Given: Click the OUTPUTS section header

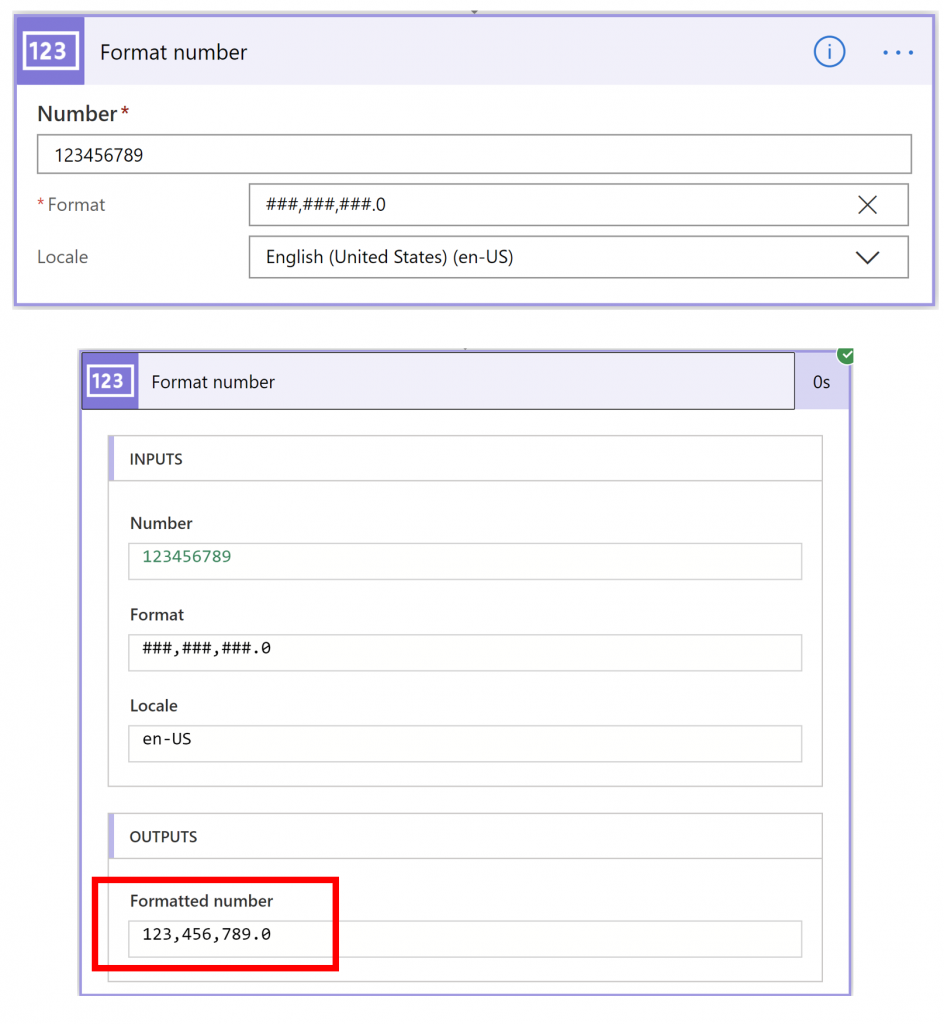Looking at the screenshot, I should (x=465, y=836).
